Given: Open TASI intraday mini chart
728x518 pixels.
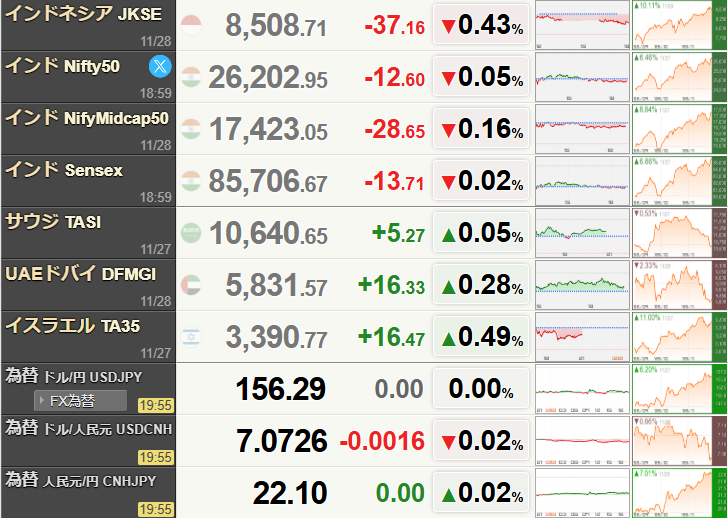Looking at the screenshot, I should [582, 233].
